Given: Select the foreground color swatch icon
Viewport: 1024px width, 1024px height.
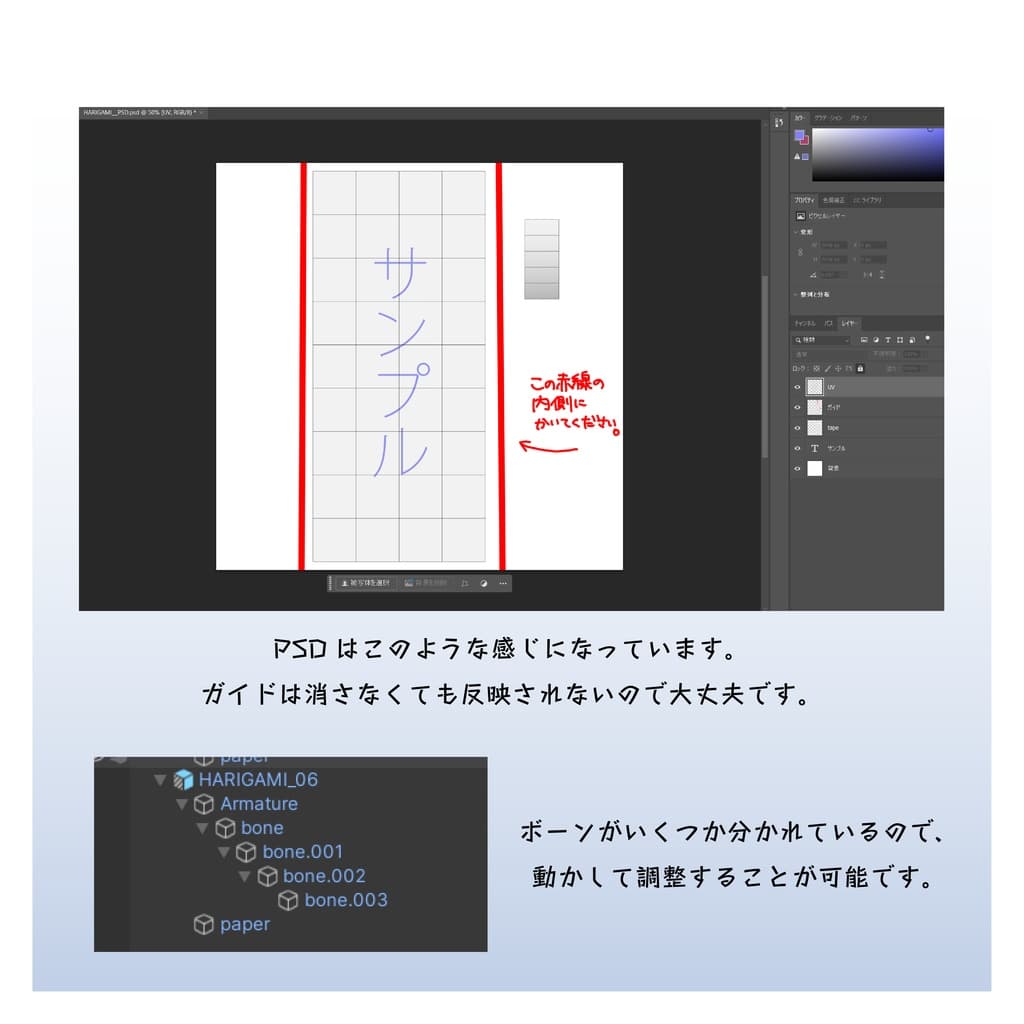Looking at the screenshot, I should pos(800,135).
